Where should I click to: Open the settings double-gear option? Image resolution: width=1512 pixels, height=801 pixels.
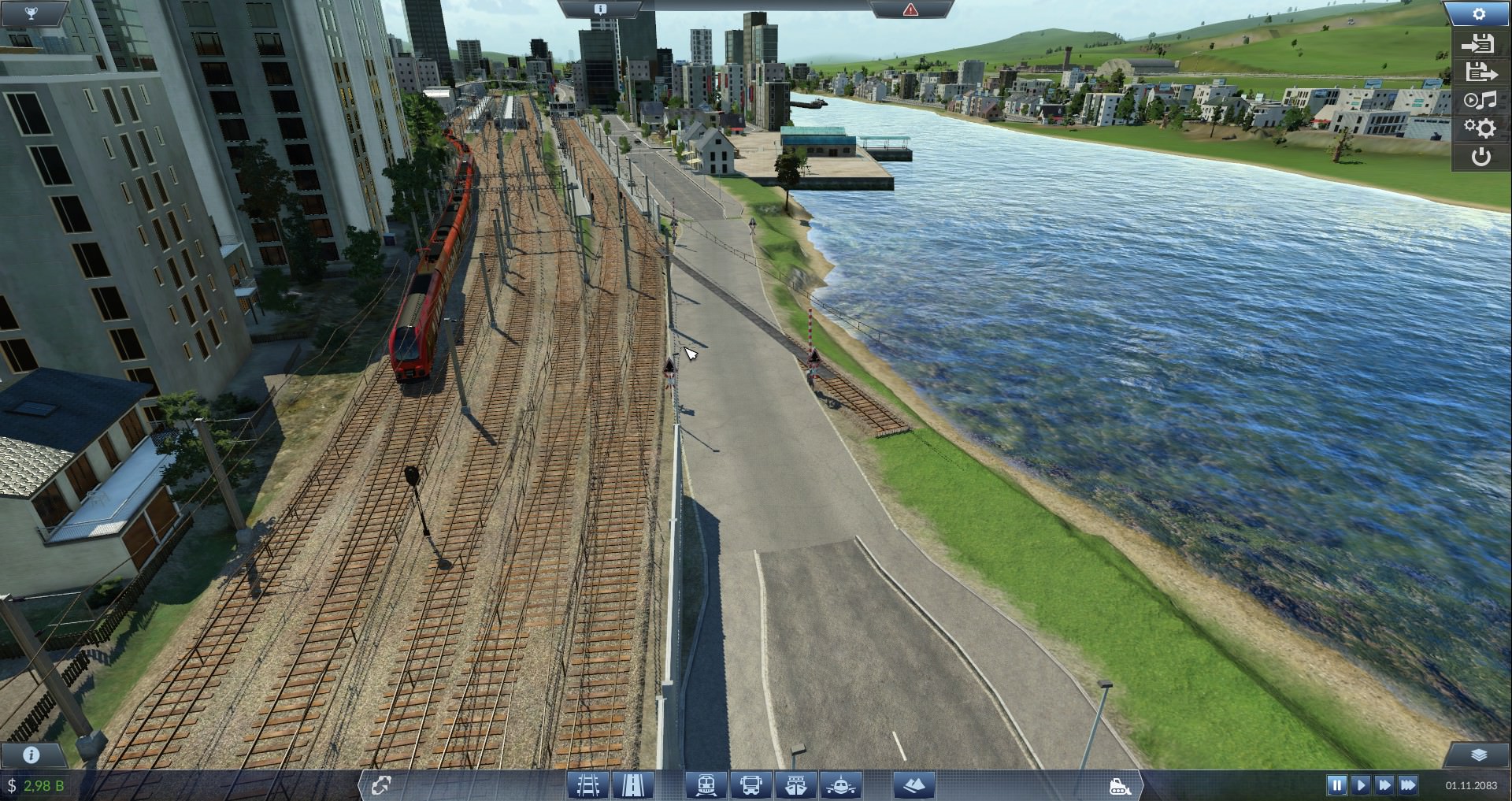coord(1480,128)
